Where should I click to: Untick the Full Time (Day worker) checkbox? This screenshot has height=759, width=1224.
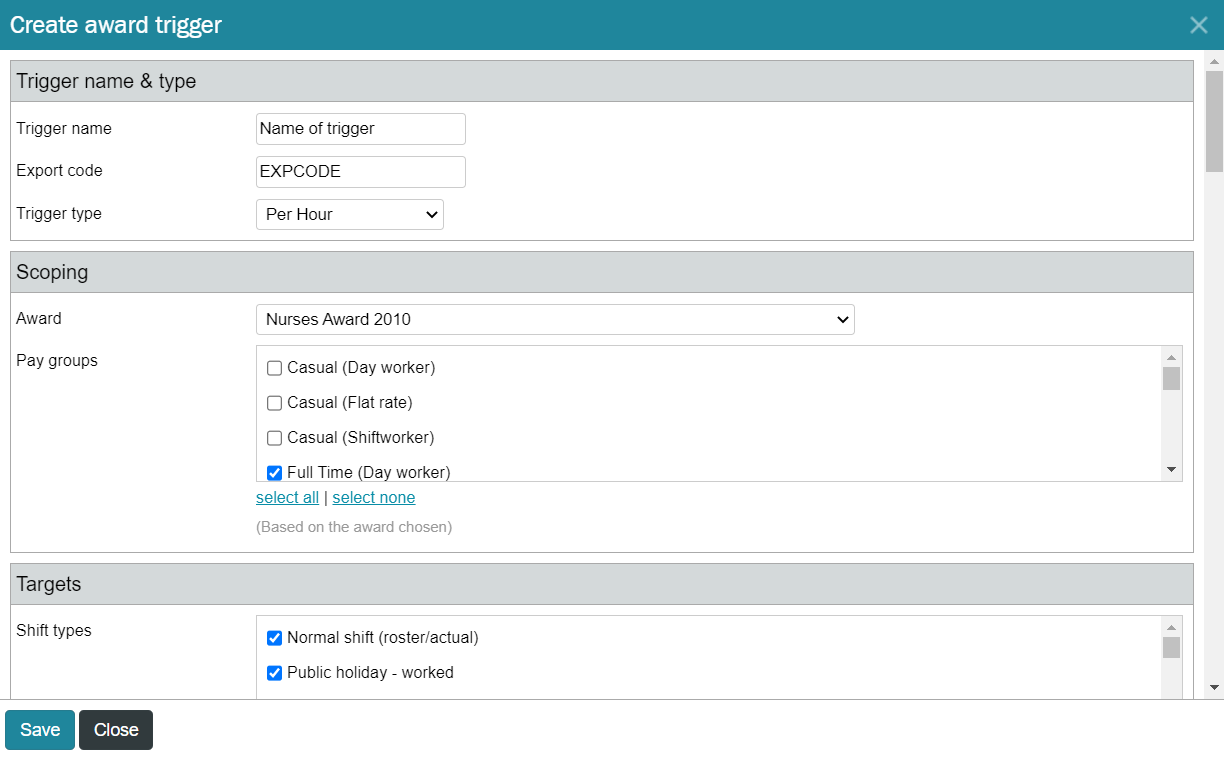(x=274, y=473)
